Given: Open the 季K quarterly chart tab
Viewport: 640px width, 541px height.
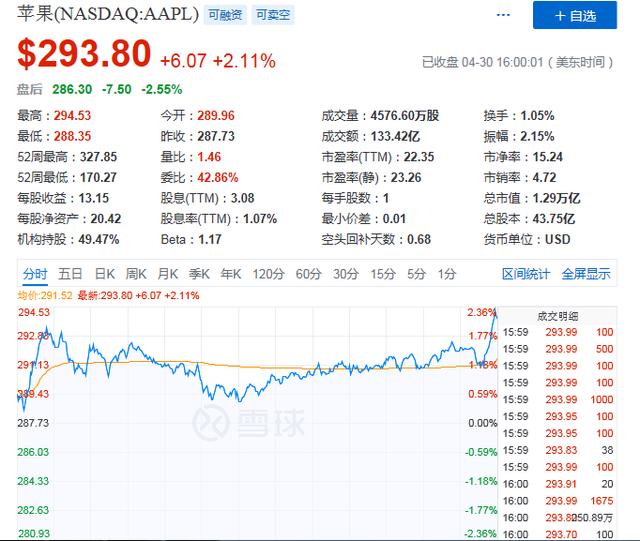Looking at the screenshot, I should 199,274.
